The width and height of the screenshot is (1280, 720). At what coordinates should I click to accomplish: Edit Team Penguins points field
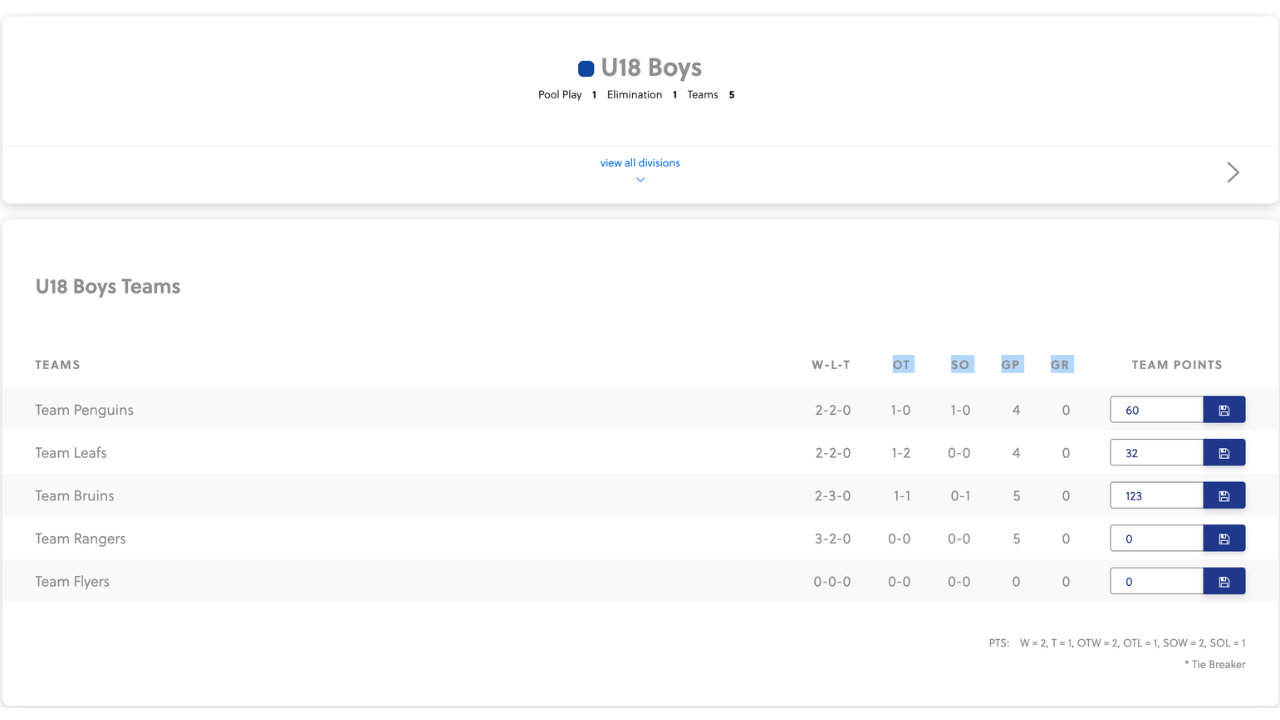tap(1156, 410)
